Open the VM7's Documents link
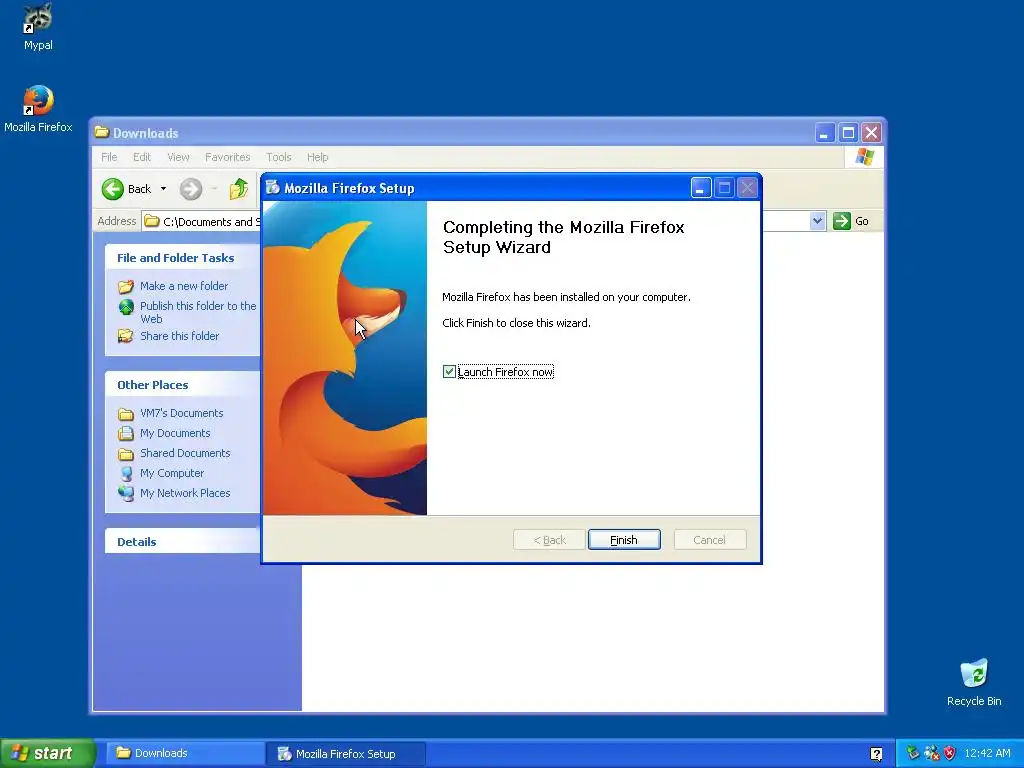 pos(182,413)
